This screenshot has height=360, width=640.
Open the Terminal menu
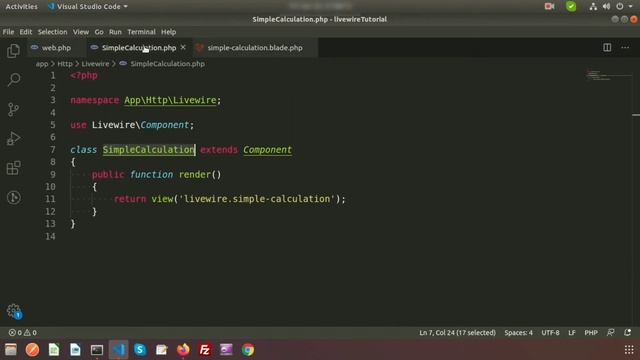coord(141,32)
